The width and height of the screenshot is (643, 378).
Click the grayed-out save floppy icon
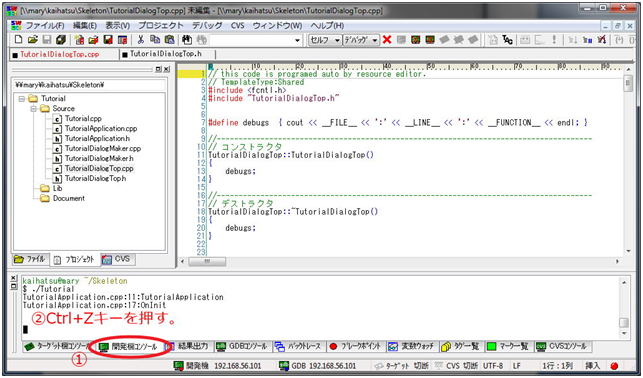click(46, 40)
